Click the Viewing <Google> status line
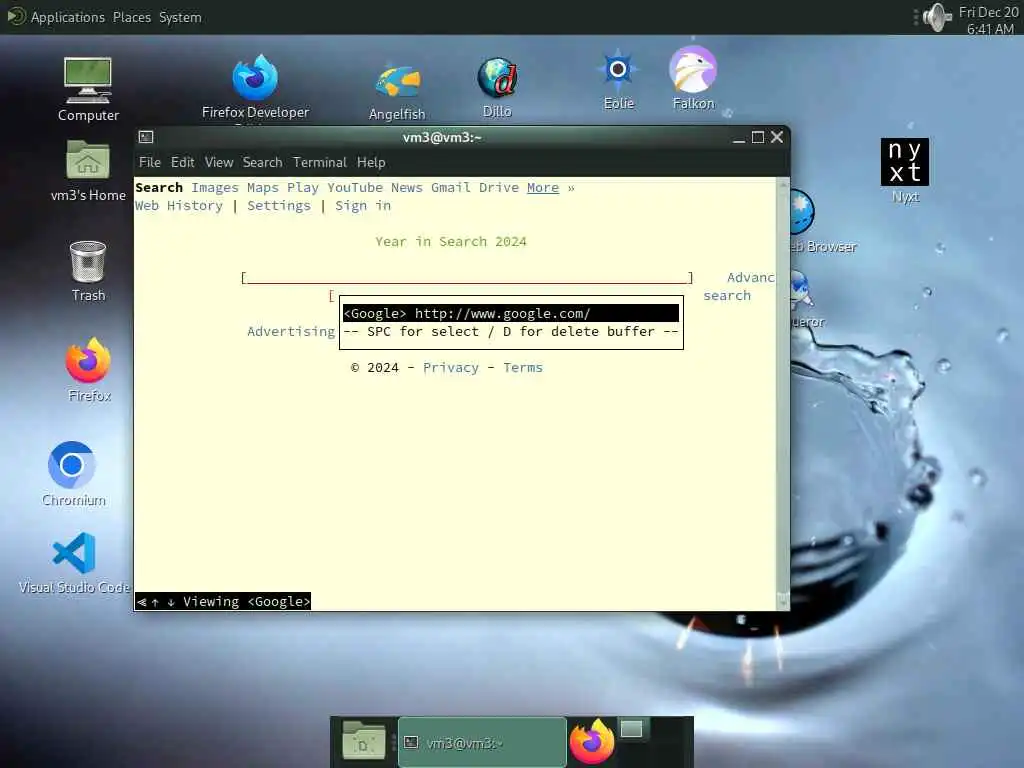The height and width of the screenshot is (768, 1024). coord(223,601)
